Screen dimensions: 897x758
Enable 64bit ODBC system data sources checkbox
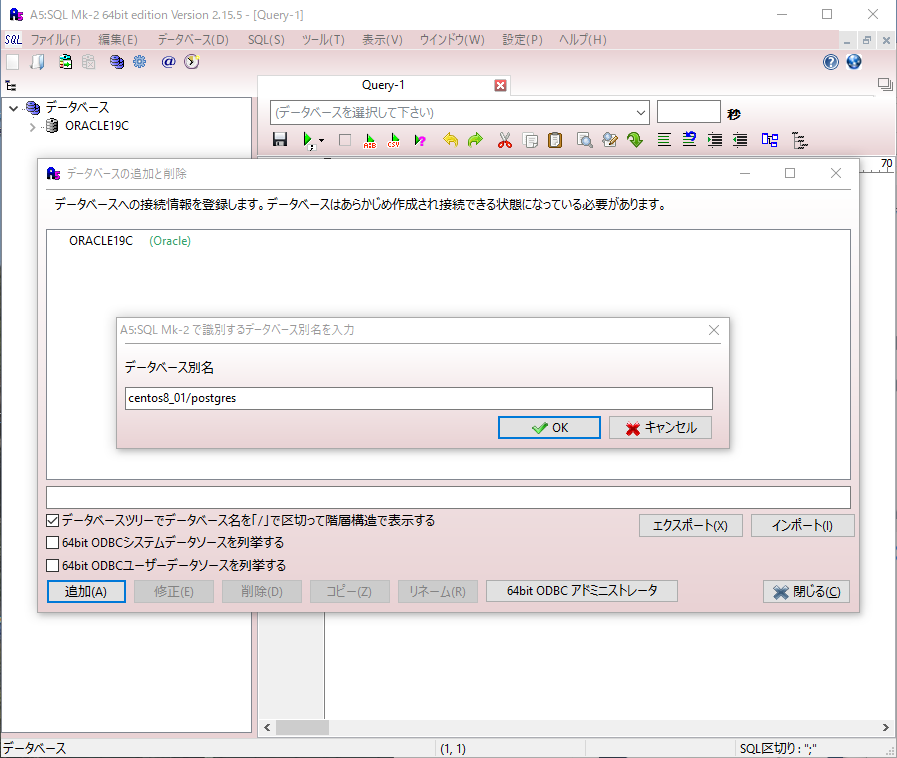point(53,543)
